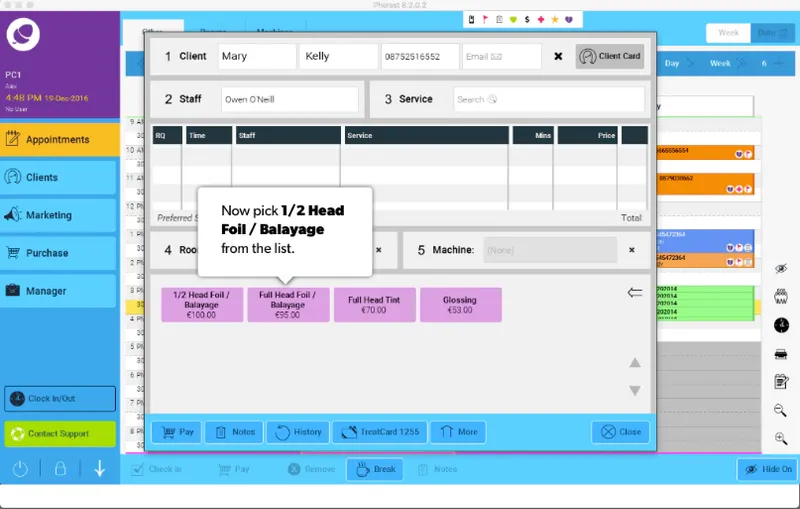Click the dollar sign legend icon
Screen dimensions: 800x509
527,19
